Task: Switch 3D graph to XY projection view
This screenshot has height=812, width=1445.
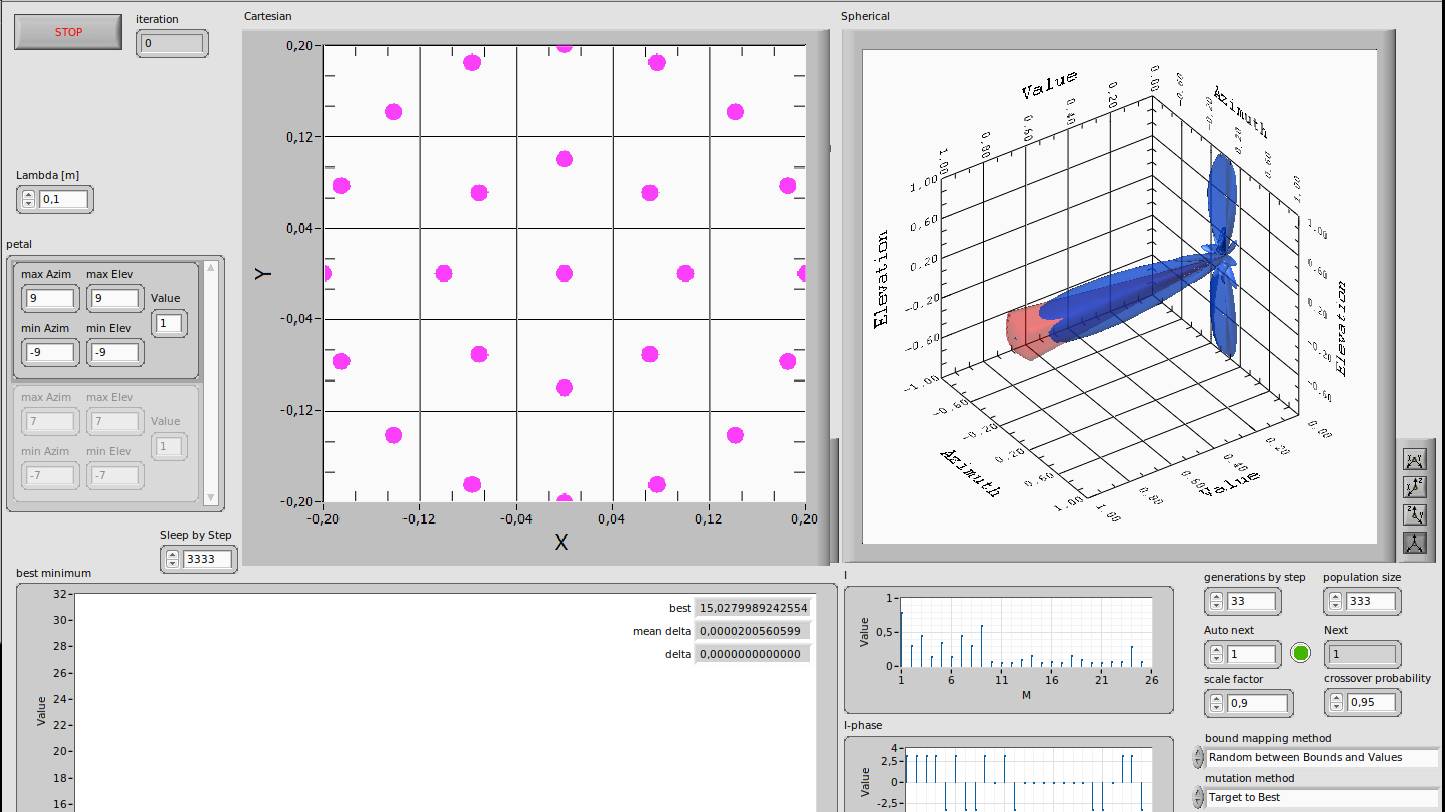Action: 1415,461
